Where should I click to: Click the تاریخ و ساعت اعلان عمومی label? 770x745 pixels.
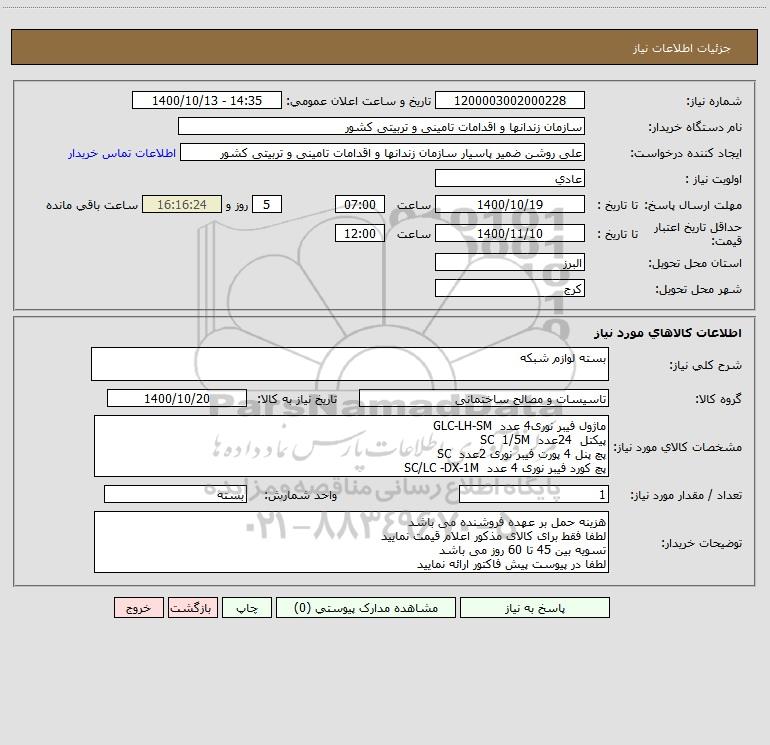click(x=359, y=101)
